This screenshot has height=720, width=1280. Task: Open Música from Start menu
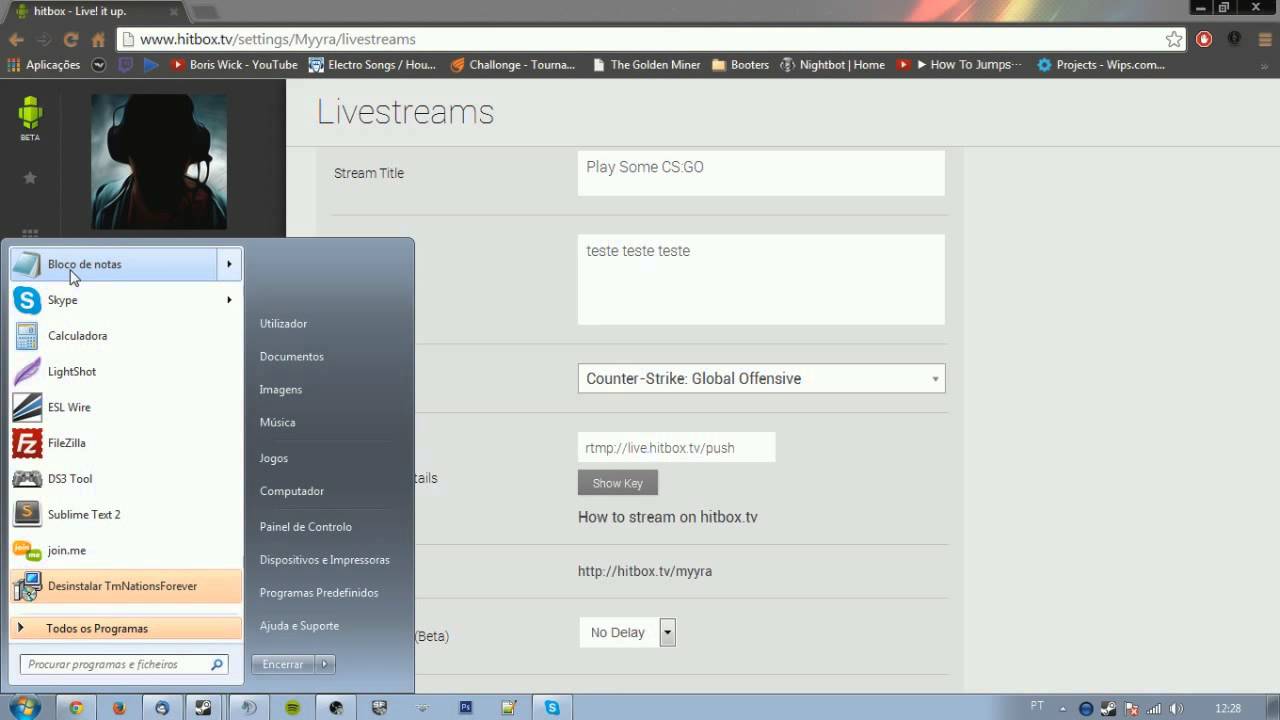pos(277,423)
